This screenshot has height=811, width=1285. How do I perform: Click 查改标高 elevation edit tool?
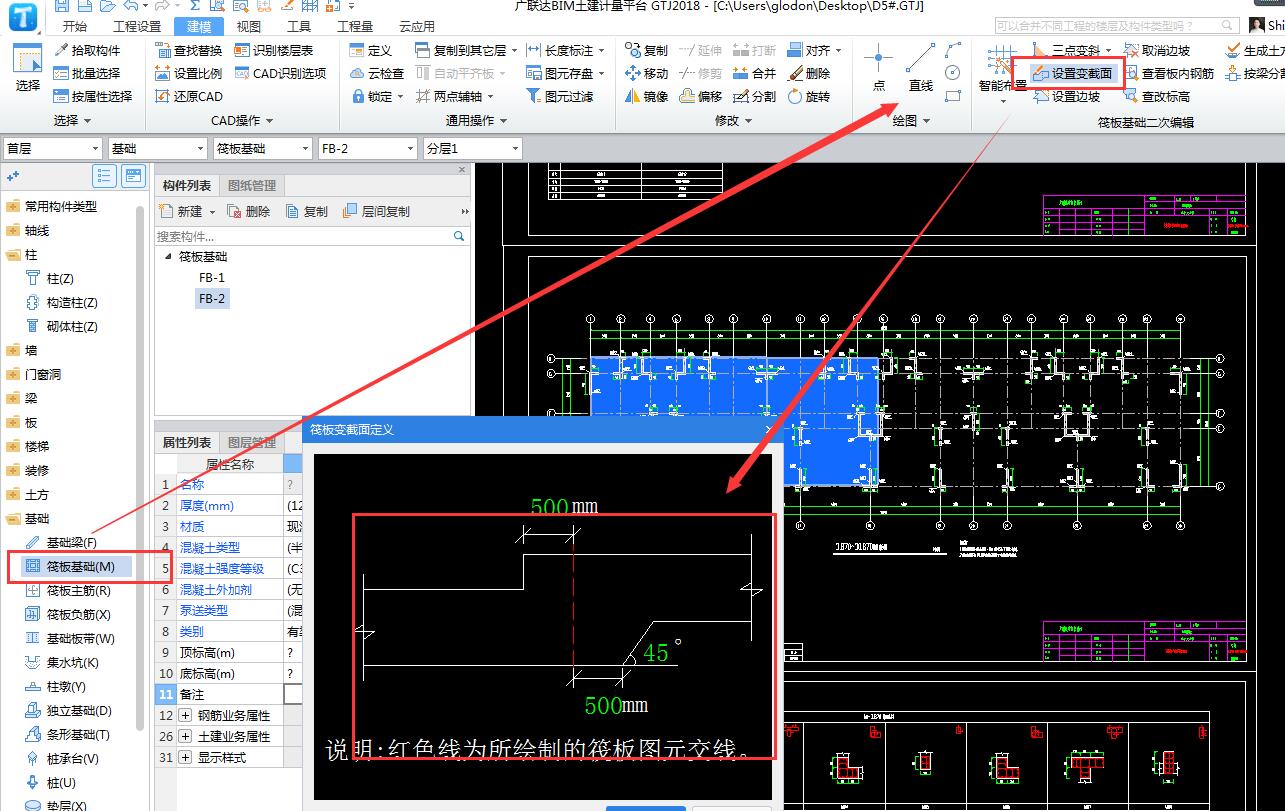coord(1156,96)
